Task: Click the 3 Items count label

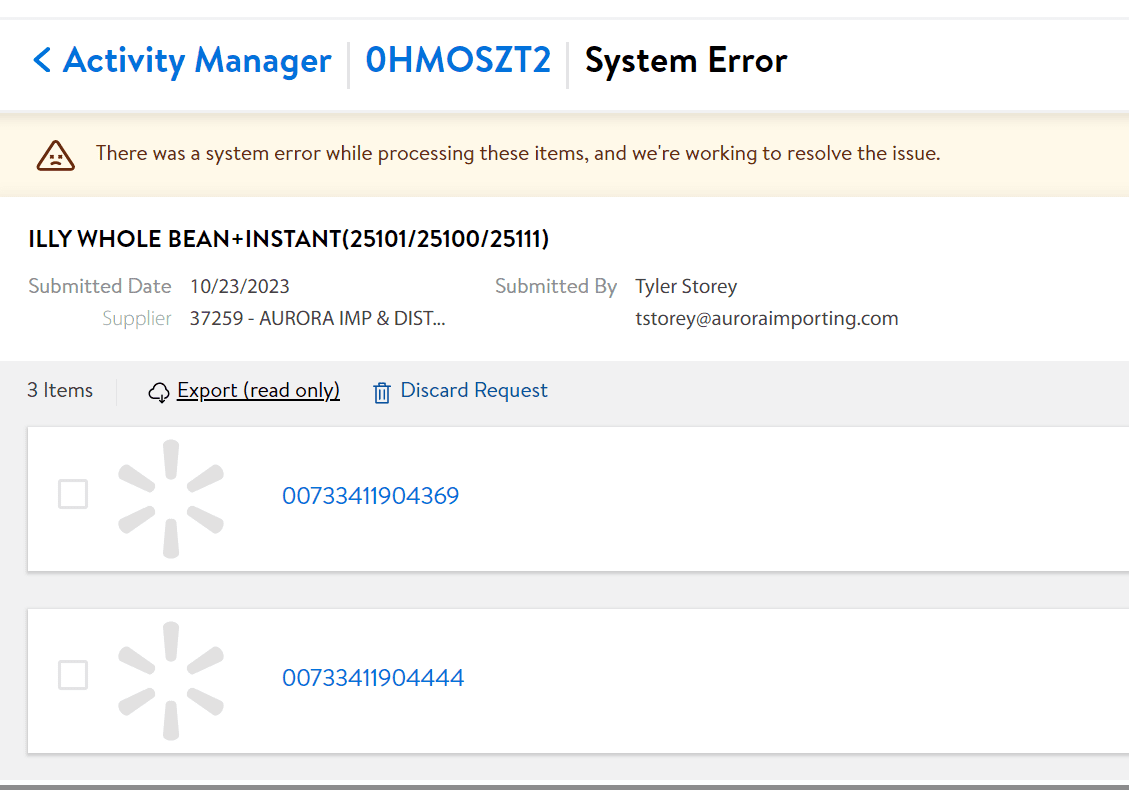Action: (x=60, y=390)
